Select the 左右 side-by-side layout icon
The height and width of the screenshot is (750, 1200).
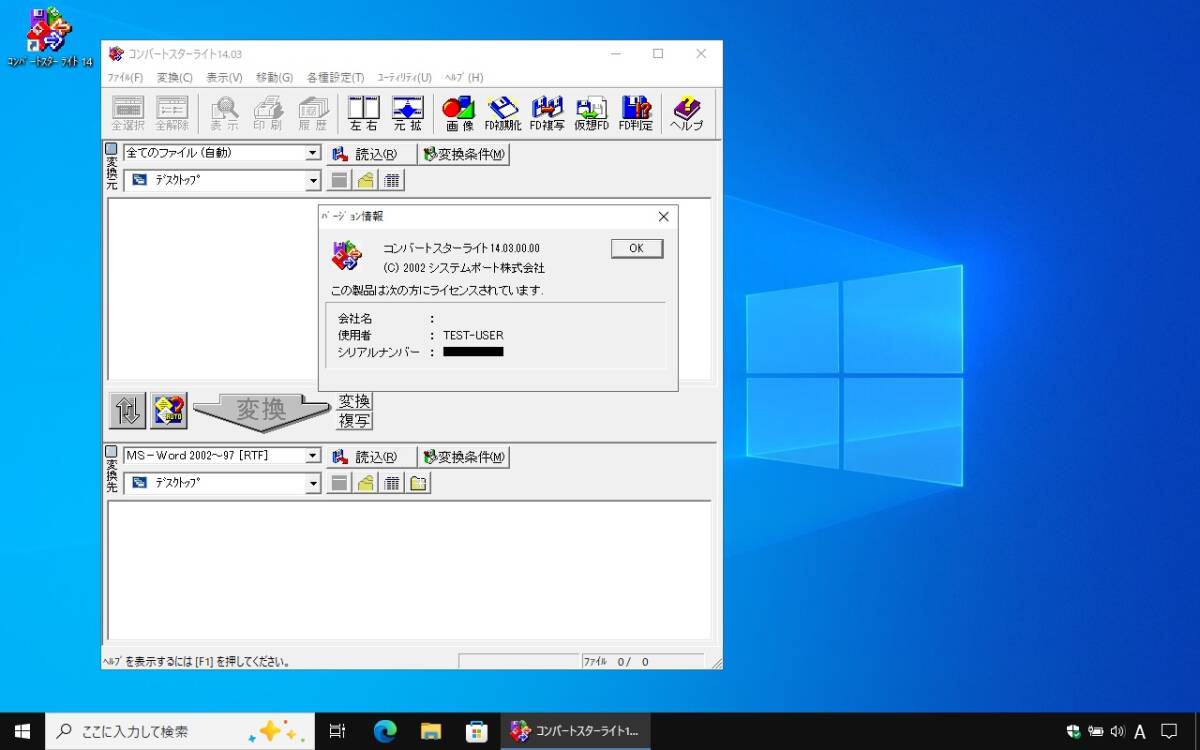pos(364,113)
